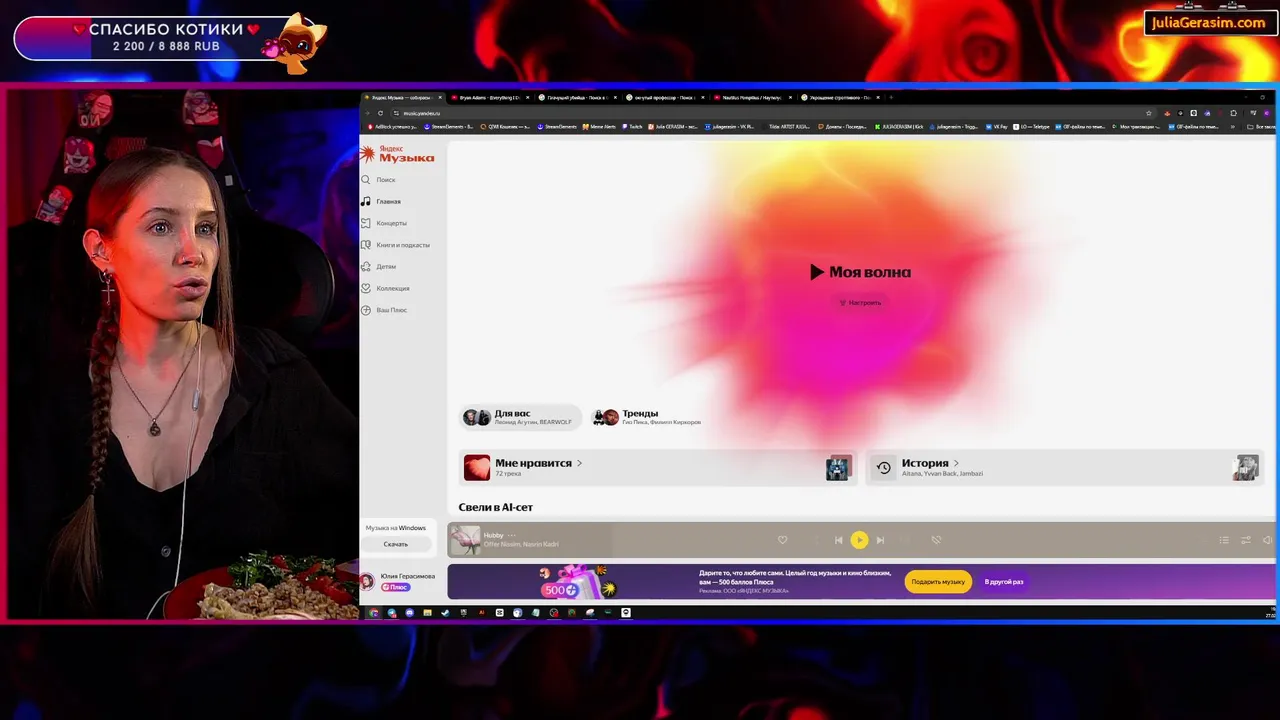This screenshot has width=1280, height=720.
Task: Open track options dots next to Hubby
Action: [x=513, y=535]
